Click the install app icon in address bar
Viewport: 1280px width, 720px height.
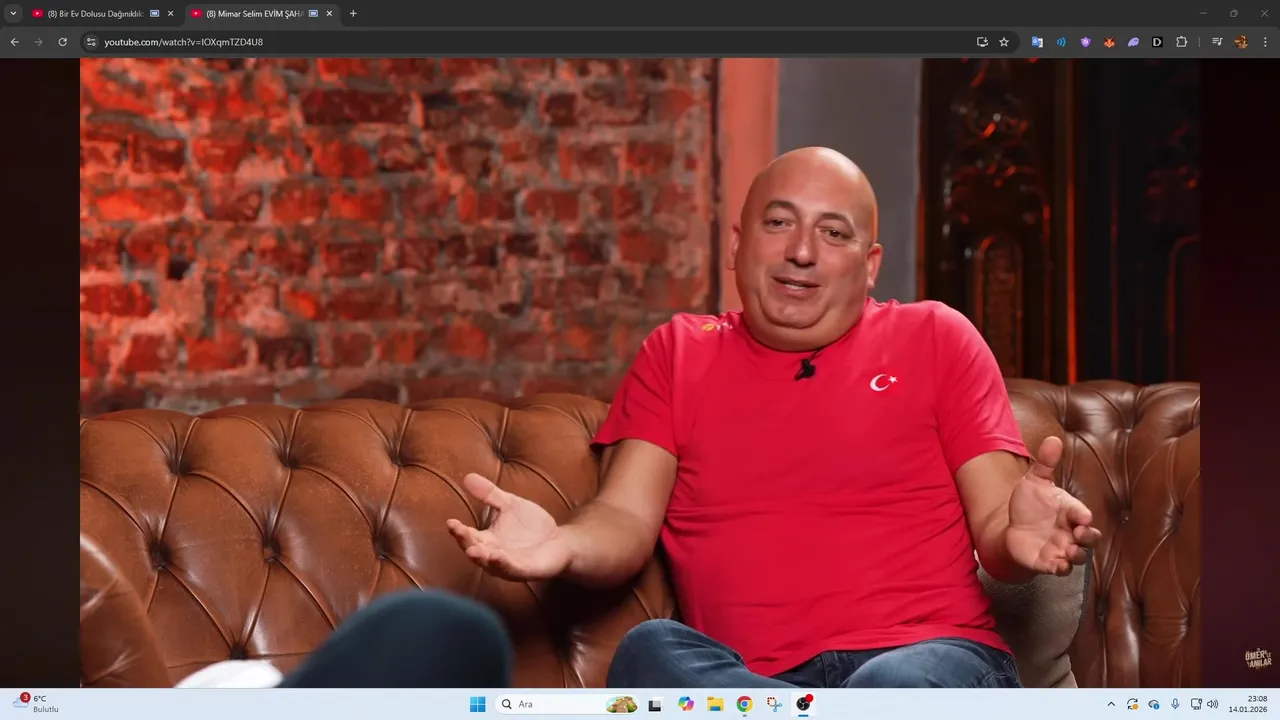click(x=982, y=42)
